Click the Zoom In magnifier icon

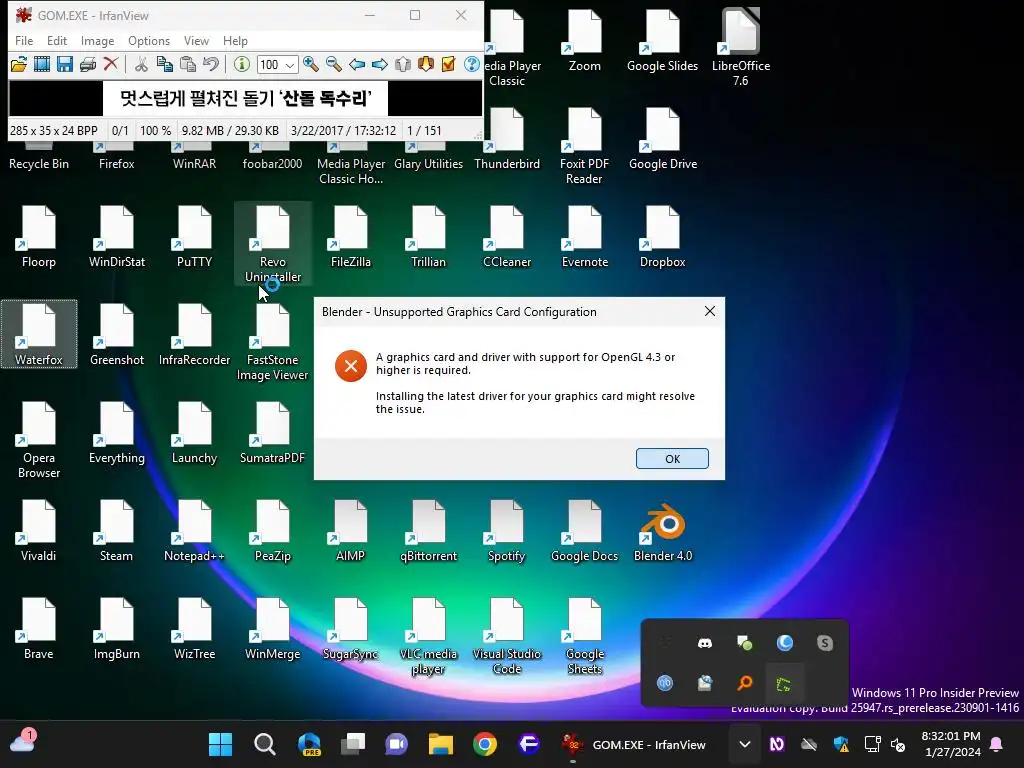coord(311,64)
